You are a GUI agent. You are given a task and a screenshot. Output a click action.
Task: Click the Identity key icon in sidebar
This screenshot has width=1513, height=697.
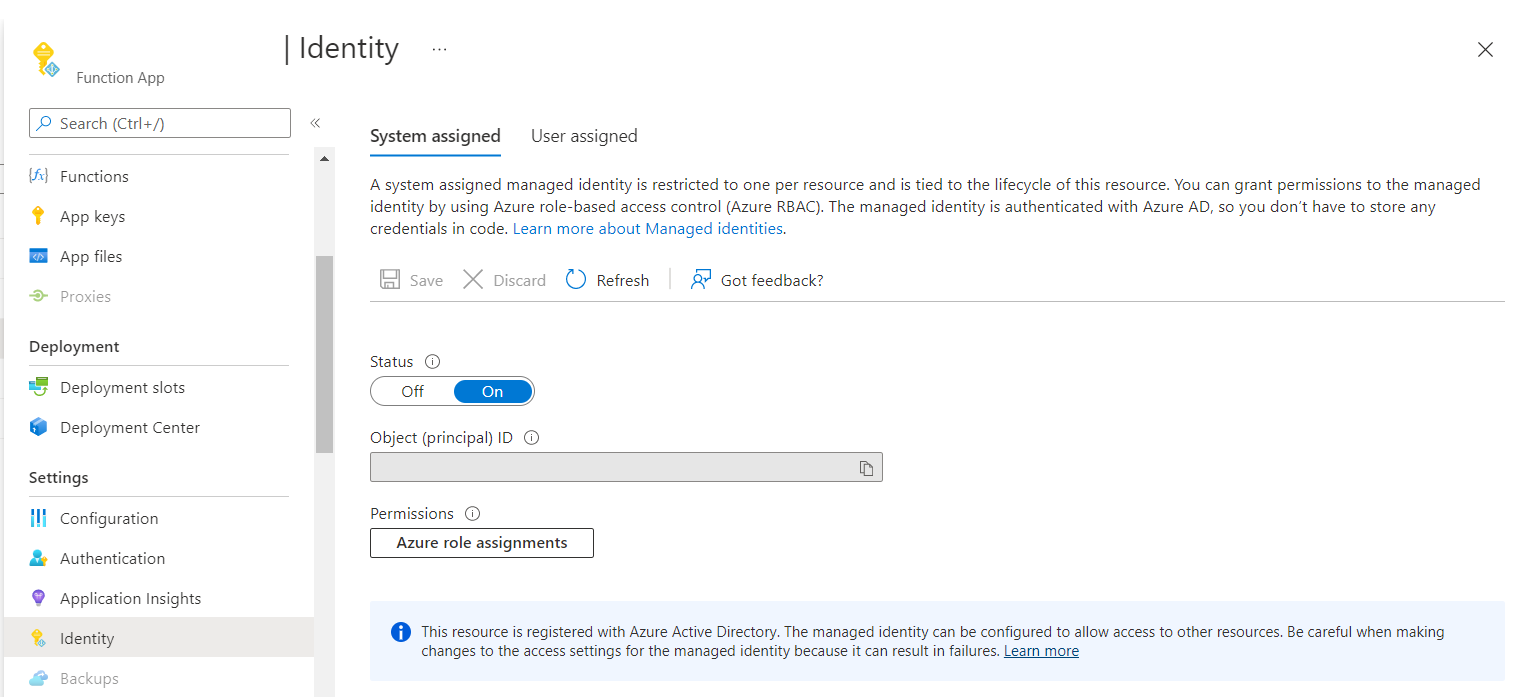(39, 638)
